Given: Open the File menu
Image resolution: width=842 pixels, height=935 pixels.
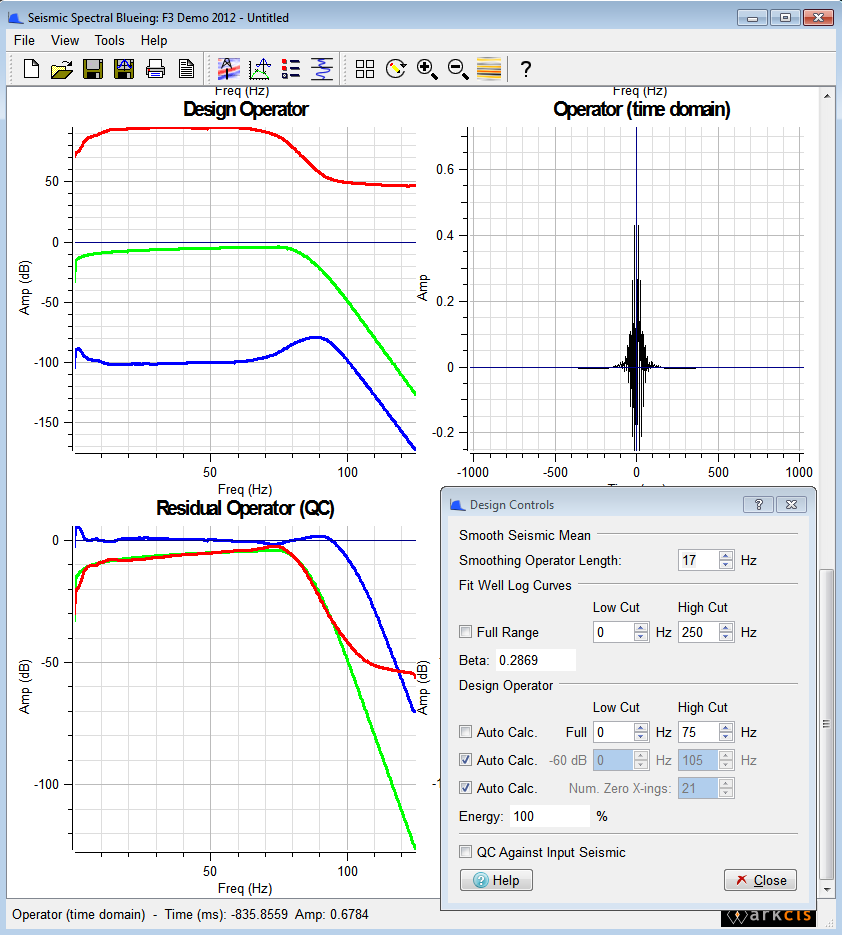Looking at the screenshot, I should pyautogui.click(x=24, y=41).
